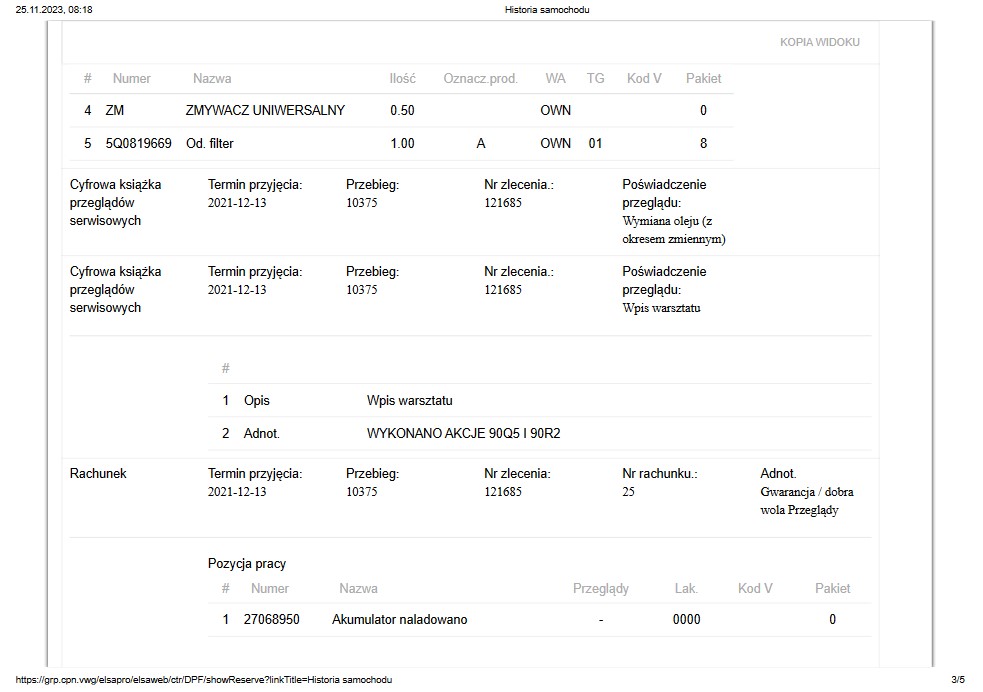983x692 pixels.
Task: Click TG value 01 in filter row
Action: coord(596,144)
